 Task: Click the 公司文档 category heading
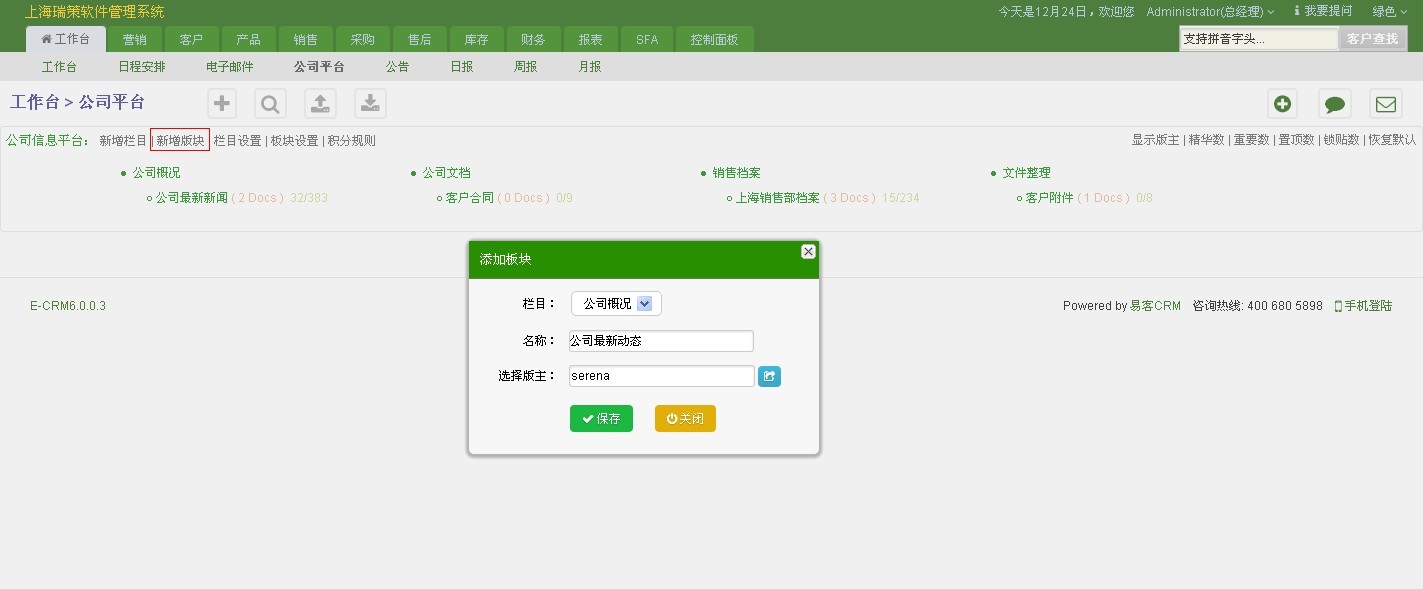(x=446, y=173)
